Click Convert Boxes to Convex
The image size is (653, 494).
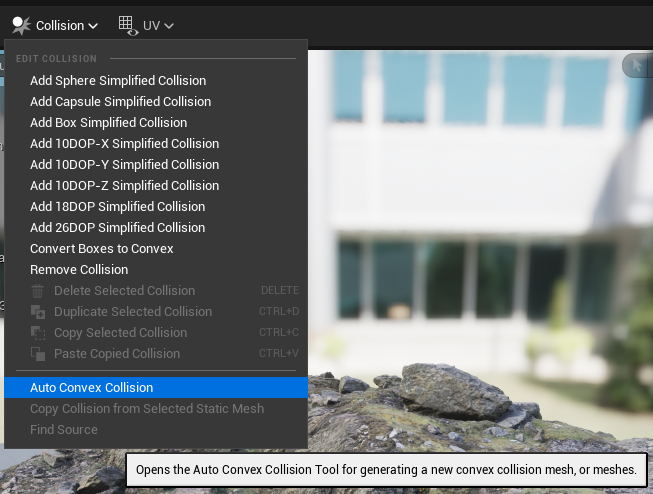pos(156,249)
